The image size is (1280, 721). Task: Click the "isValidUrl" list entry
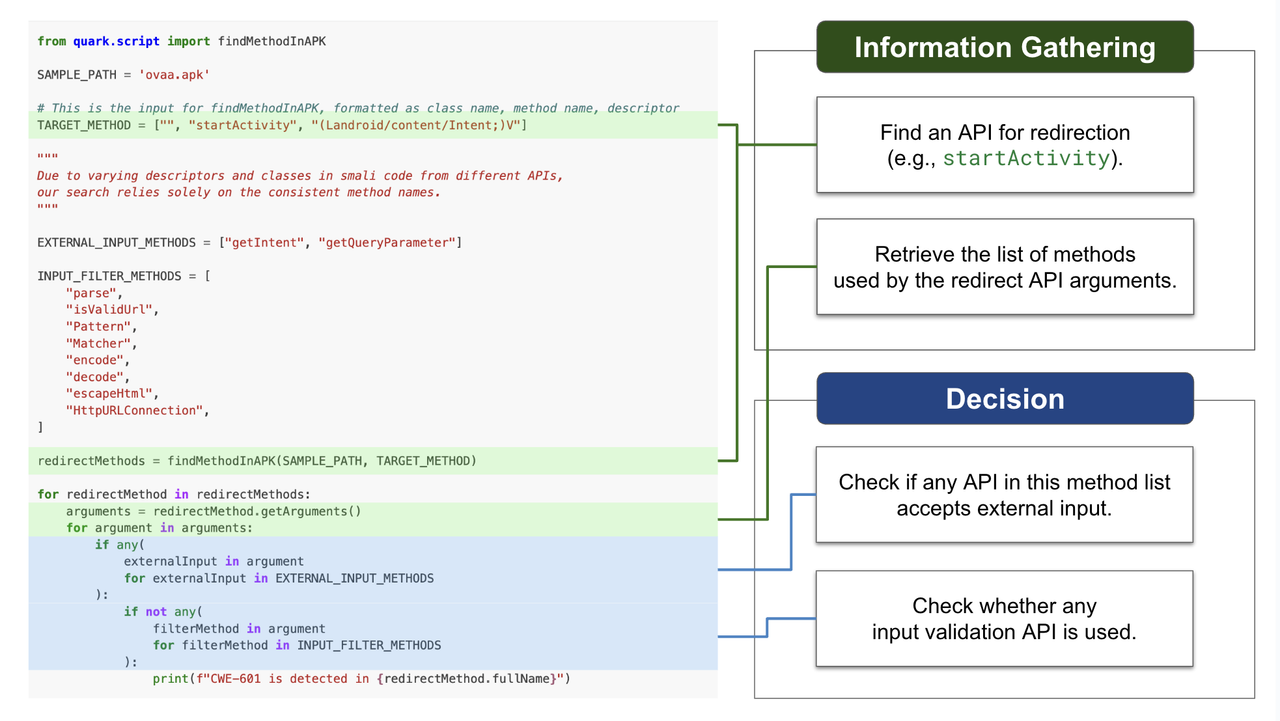click(112, 310)
